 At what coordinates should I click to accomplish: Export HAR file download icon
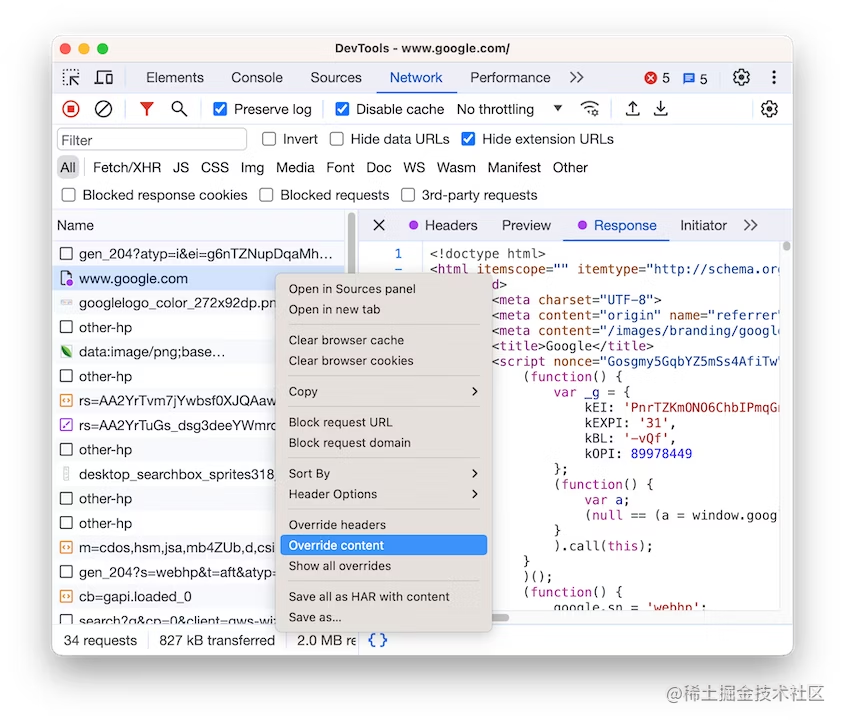(661, 109)
